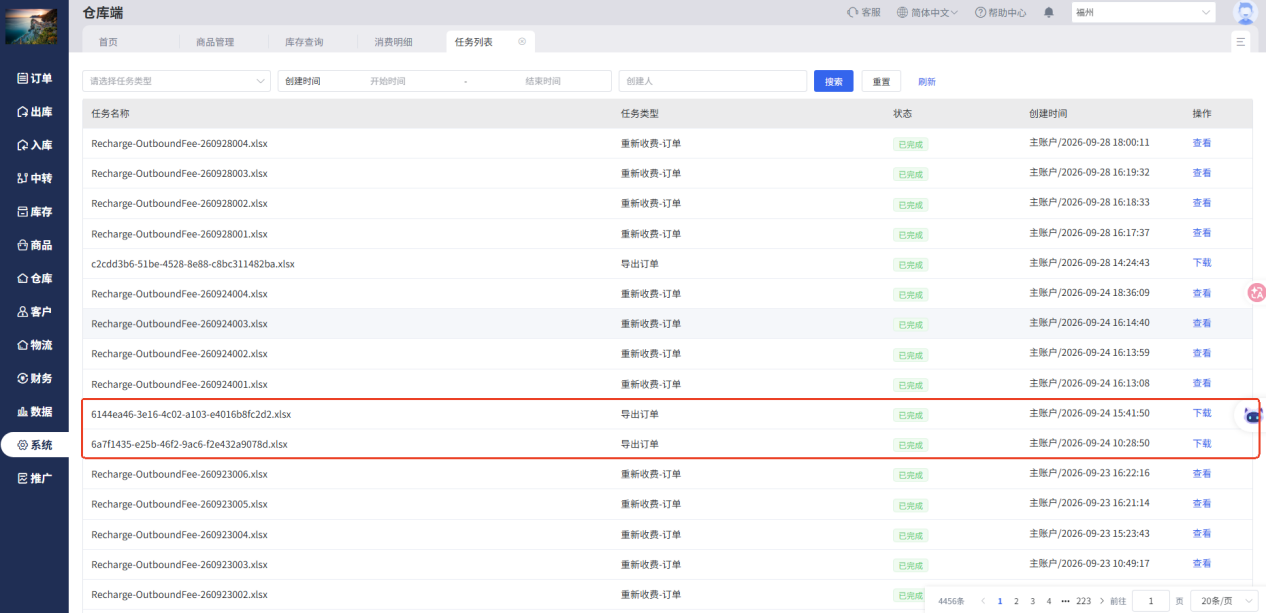The width and height of the screenshot is (1266, 613).
Task: Click the user avatar in the top bar
Action: tap(1245, 13)
